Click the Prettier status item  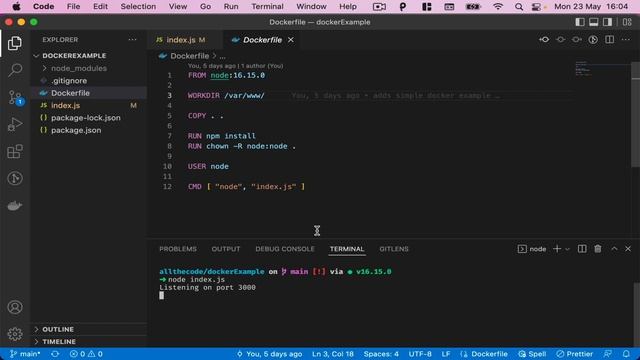pos(575,354)
